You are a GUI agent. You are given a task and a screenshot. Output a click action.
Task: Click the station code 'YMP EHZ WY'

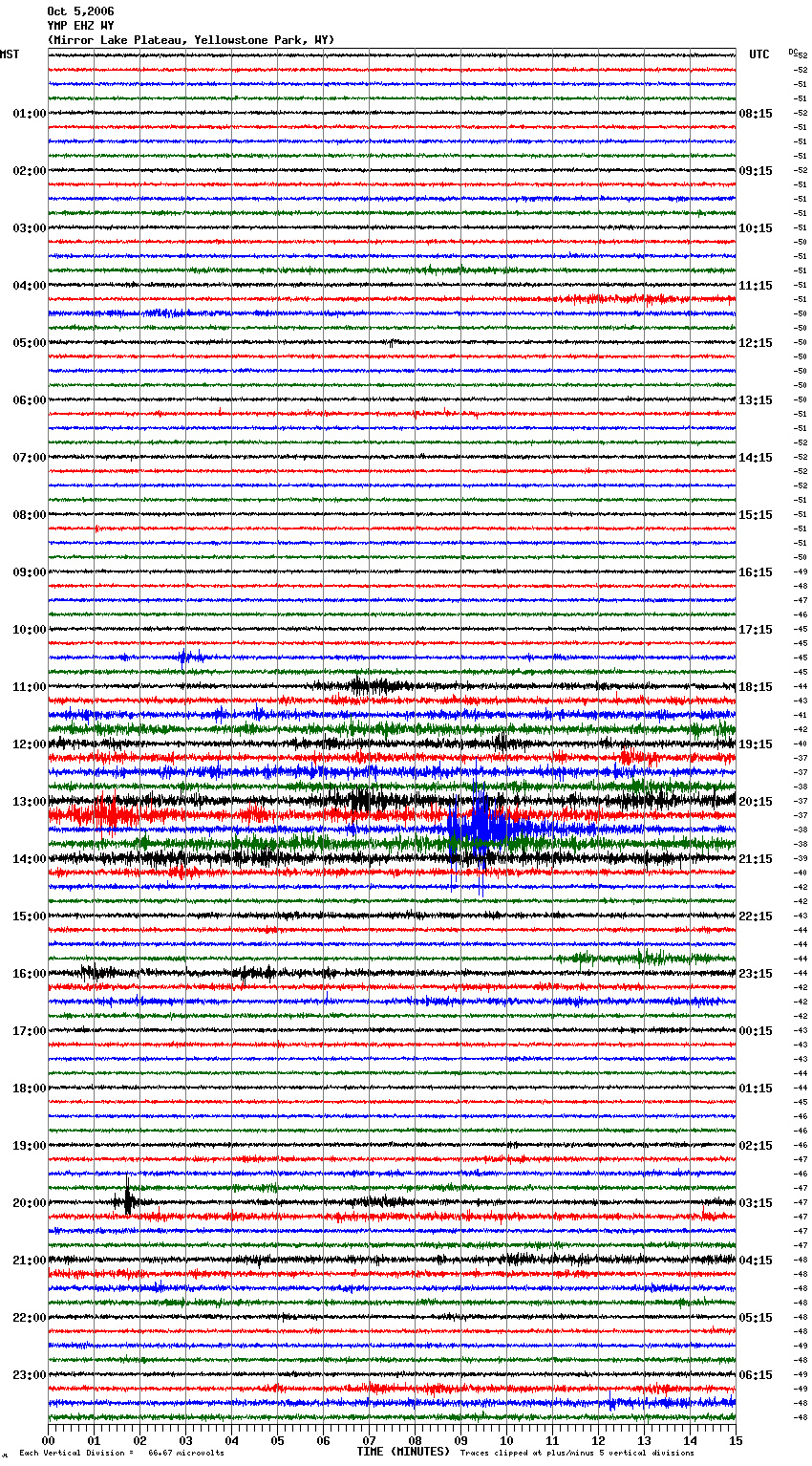point(80,26)
